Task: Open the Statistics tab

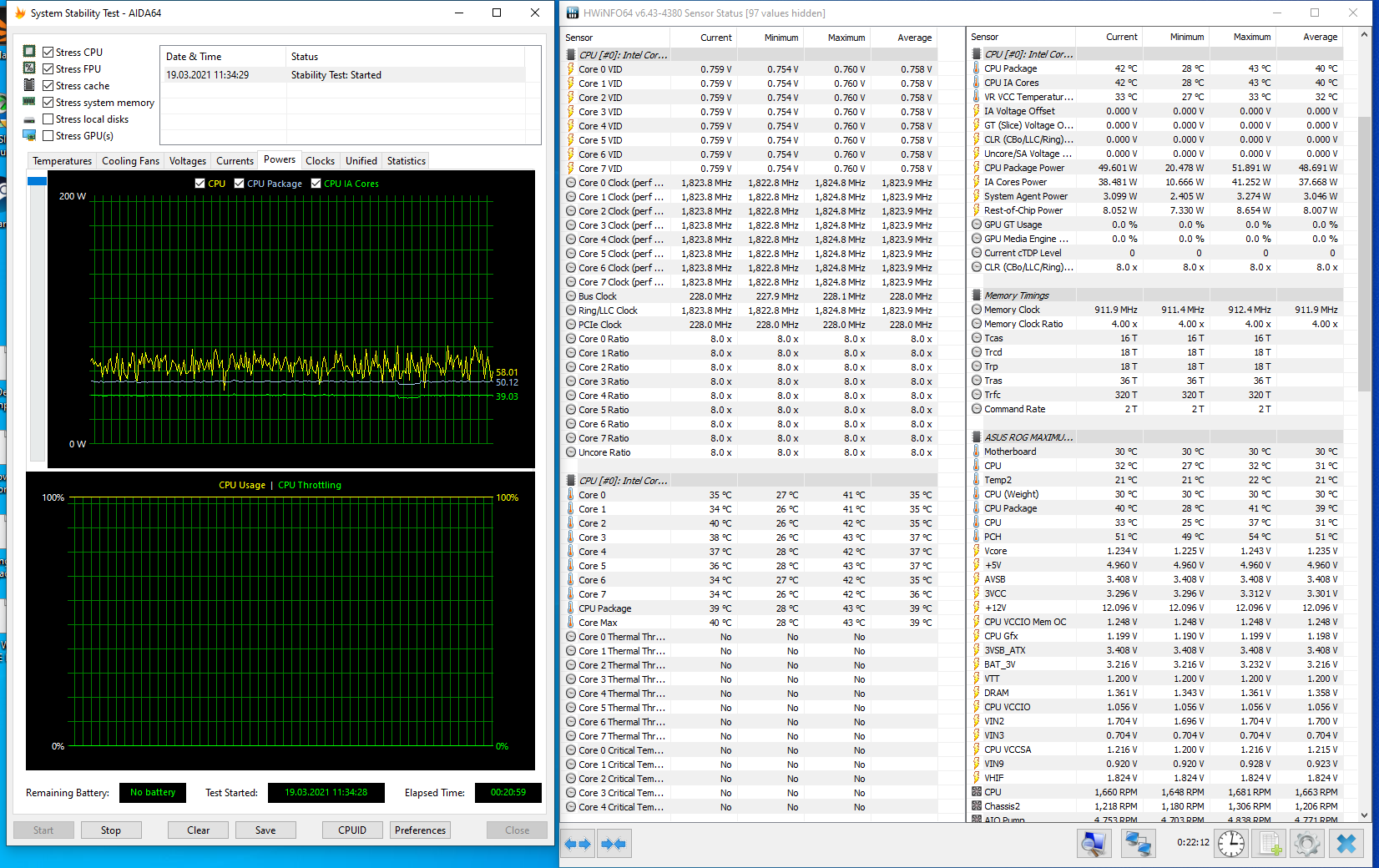Action: [x=406, y=161]
